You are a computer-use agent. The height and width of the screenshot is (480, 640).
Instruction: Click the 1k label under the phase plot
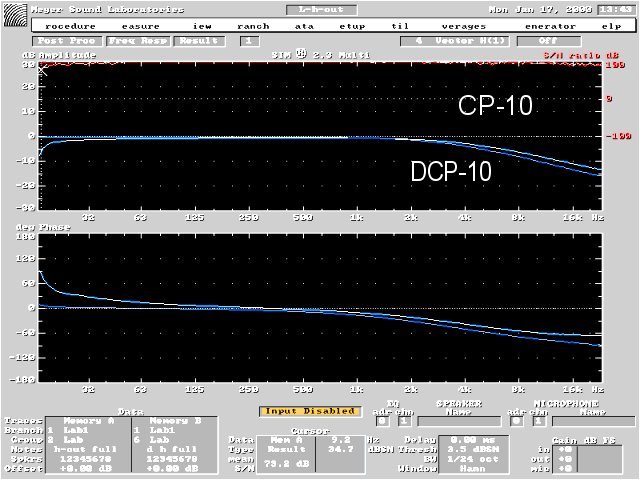357,389
